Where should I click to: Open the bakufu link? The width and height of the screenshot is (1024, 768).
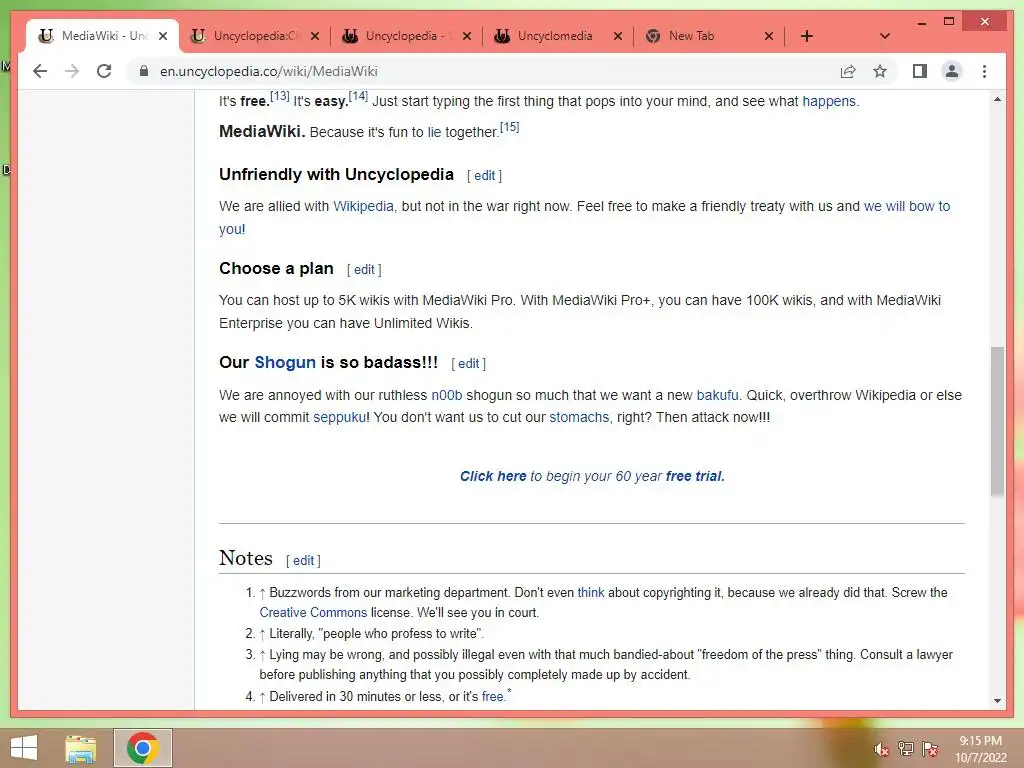[717, 395]
